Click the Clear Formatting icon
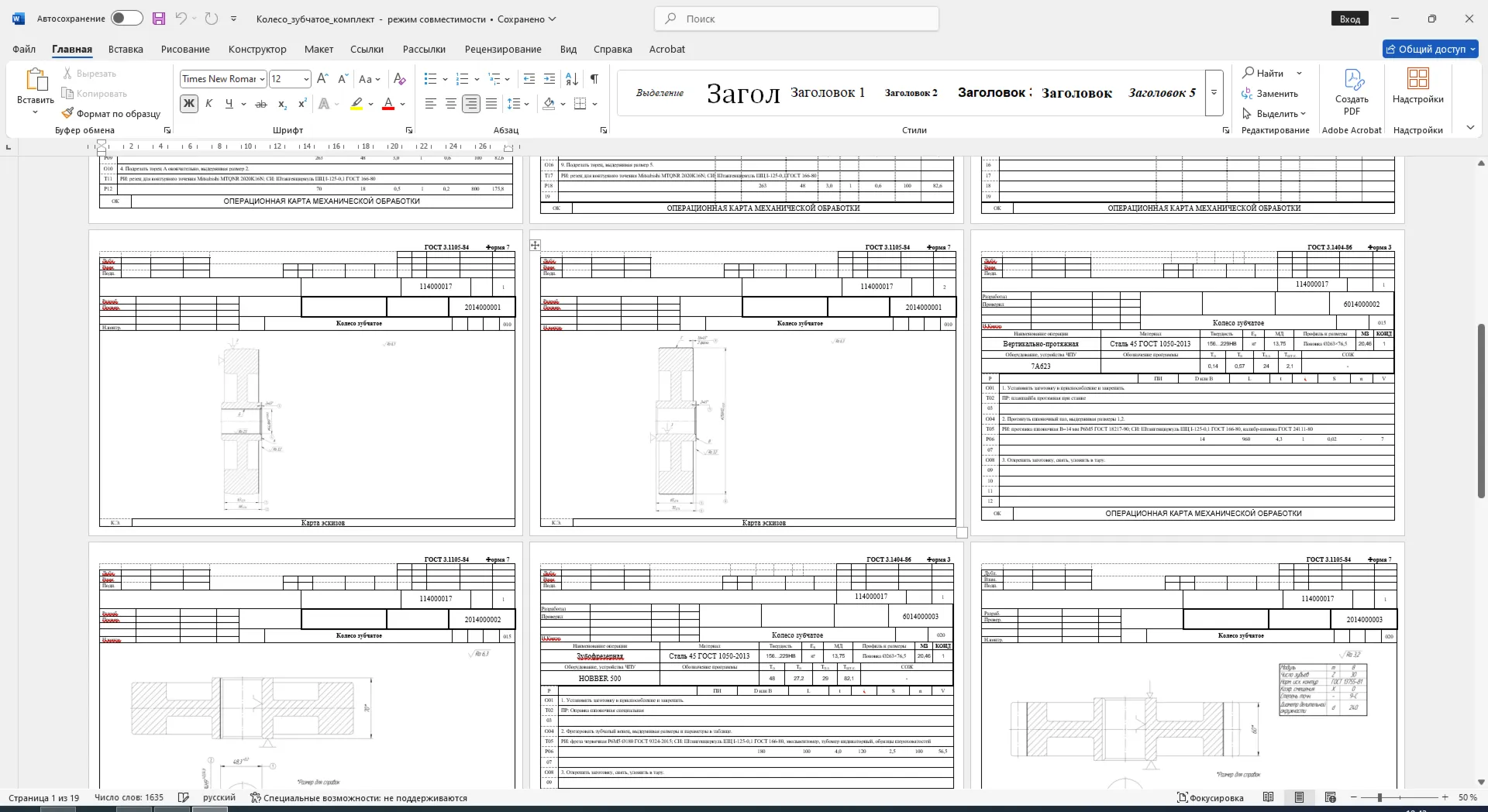The width and height of the screenshot is (1488, 812). point(399,79)
